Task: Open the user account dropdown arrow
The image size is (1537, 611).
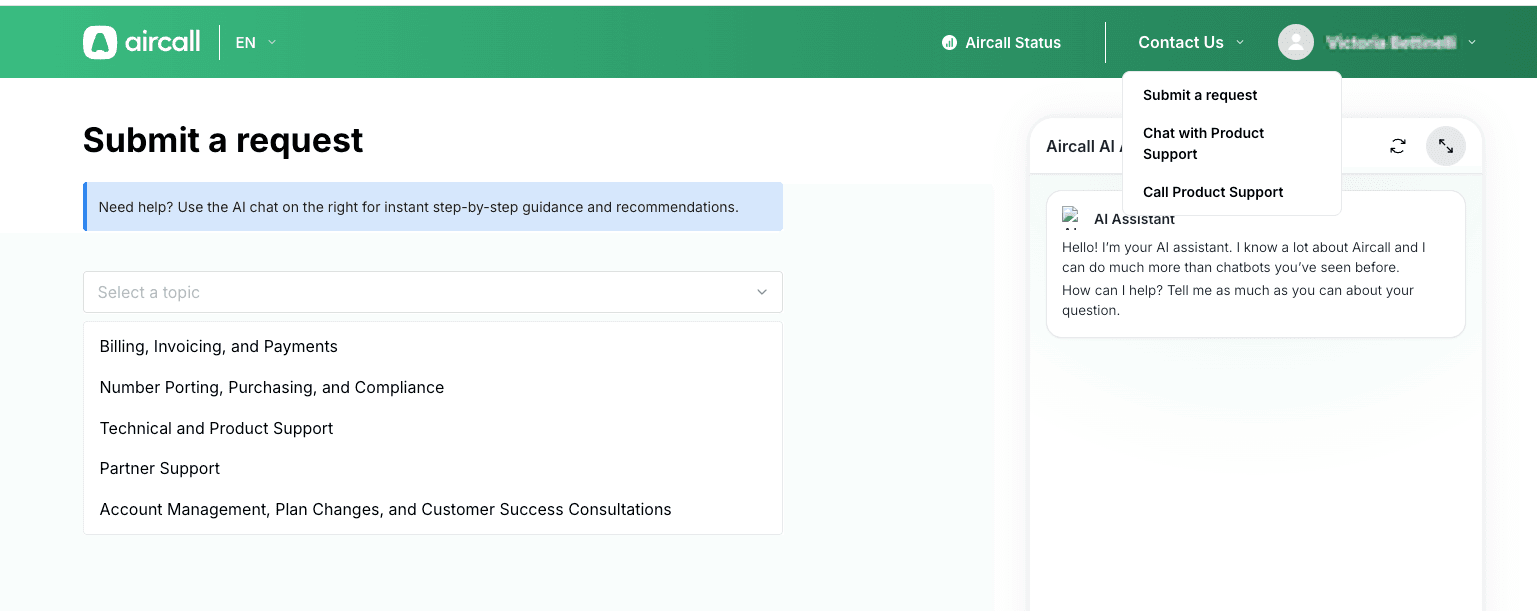Action: [x=1472, y=42]
